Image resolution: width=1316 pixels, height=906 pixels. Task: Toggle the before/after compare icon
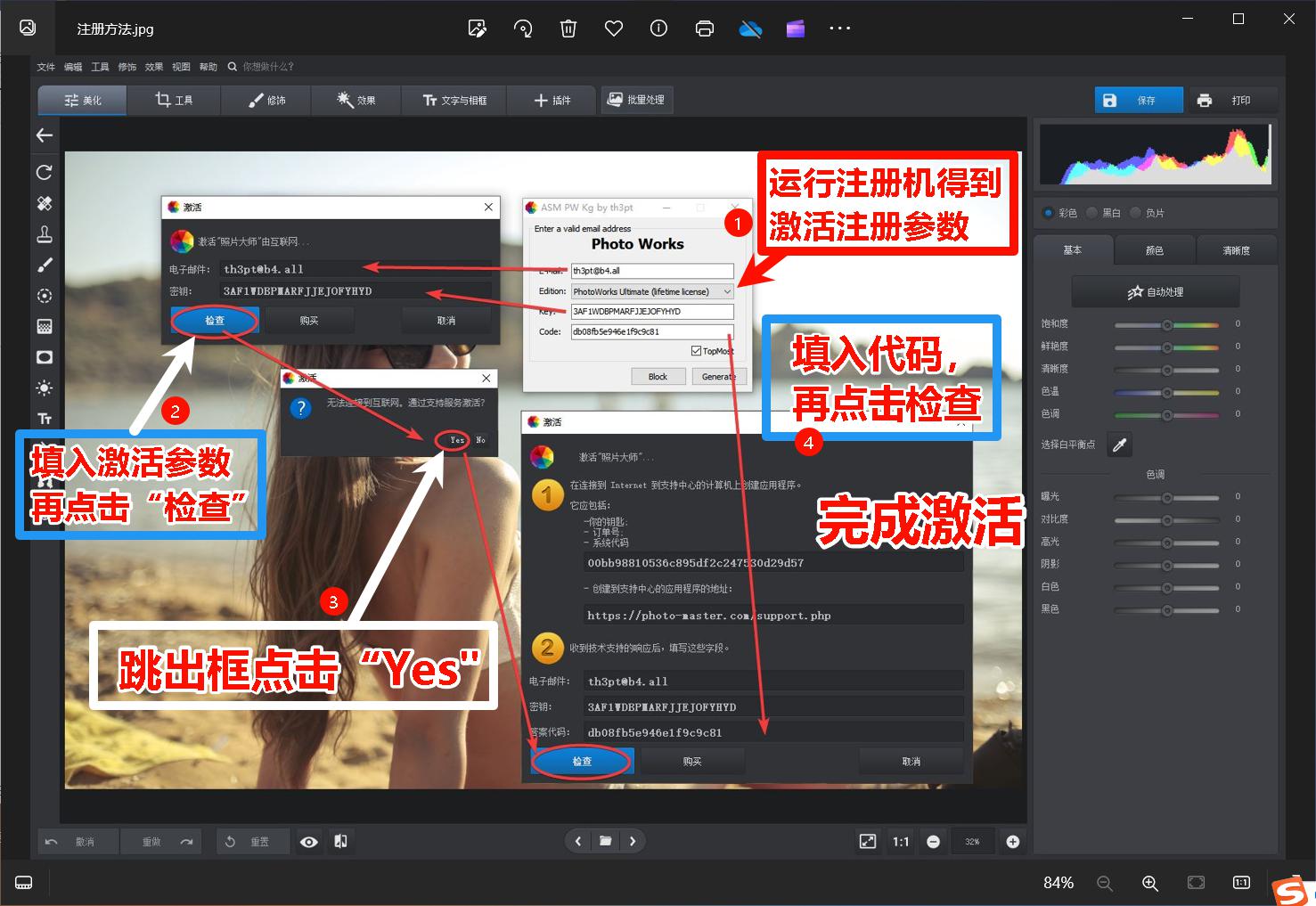[x=340, y=842]
